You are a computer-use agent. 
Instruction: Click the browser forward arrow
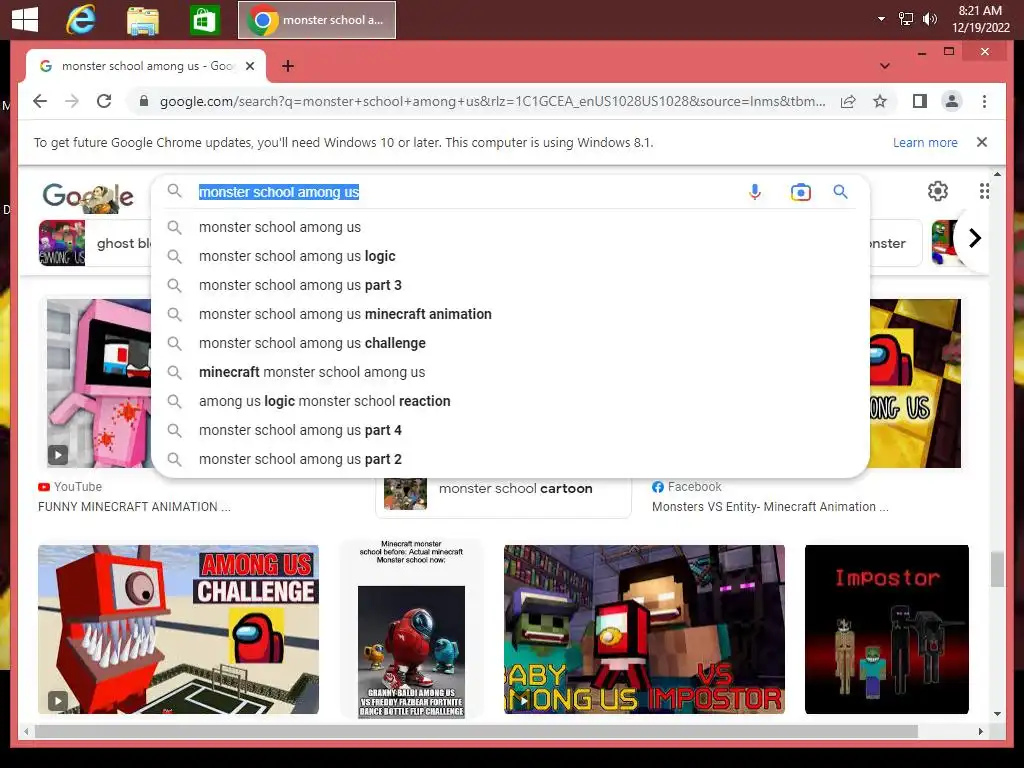coord(72,101)
